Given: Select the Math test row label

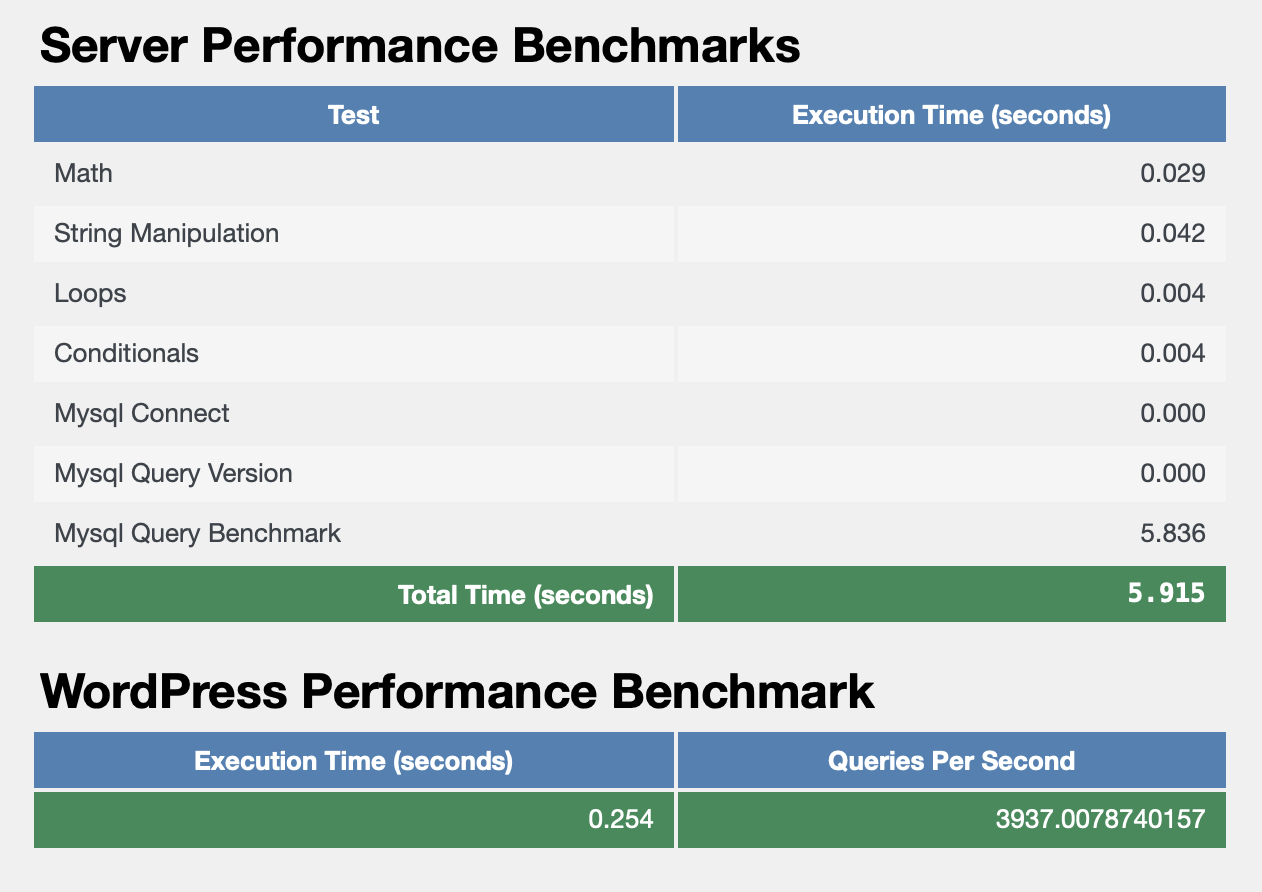Looking at the screenshot, I should click(83, 174).
